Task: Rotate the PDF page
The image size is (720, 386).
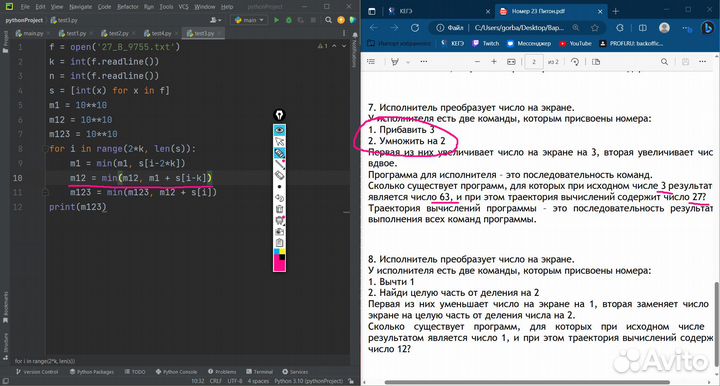Action: (574, 62)
